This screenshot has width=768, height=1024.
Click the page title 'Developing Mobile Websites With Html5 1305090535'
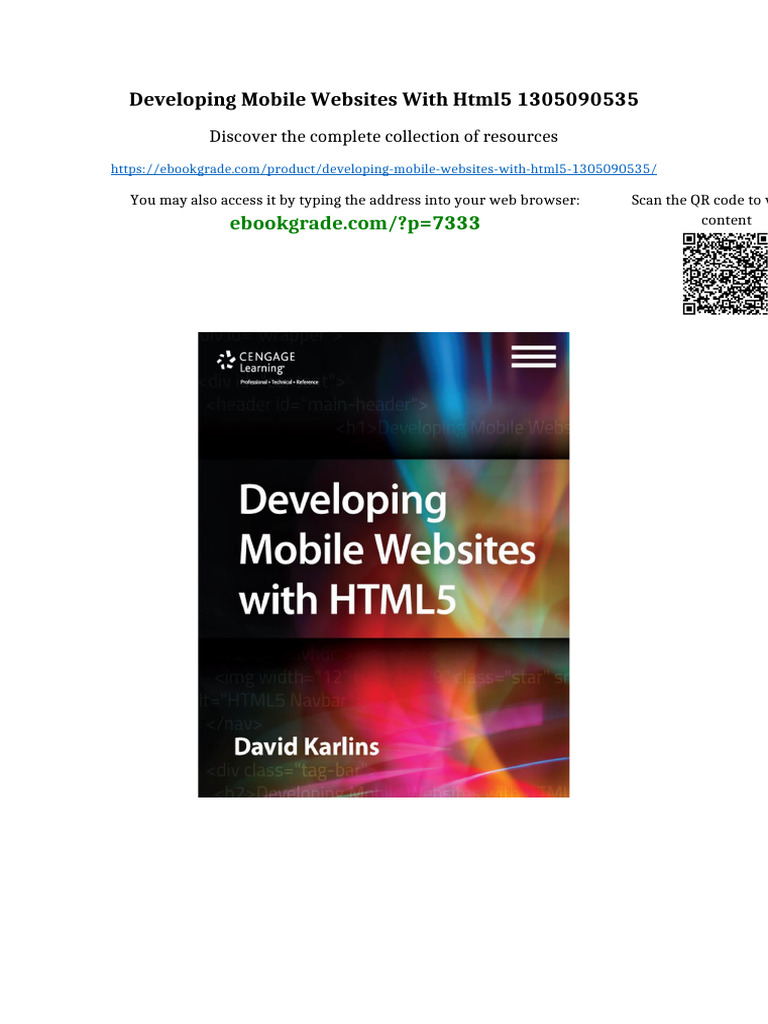pyautogui.click(x=383, y=99)
